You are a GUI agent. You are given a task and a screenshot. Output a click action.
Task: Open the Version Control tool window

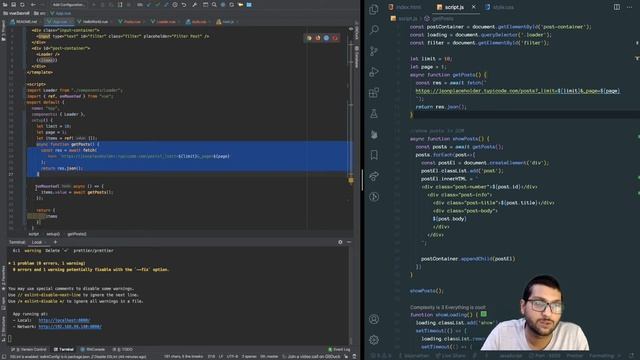click(x=29, y=349)
